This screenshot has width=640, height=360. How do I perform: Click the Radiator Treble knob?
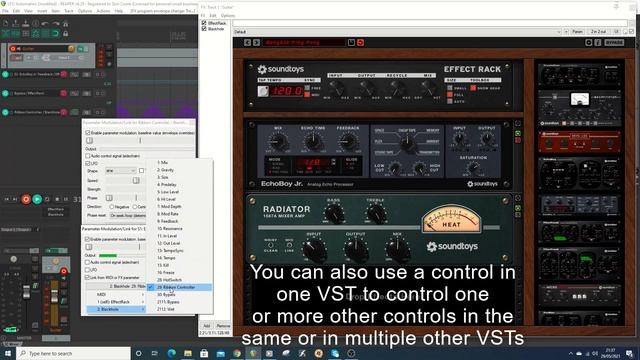(376, 213)
